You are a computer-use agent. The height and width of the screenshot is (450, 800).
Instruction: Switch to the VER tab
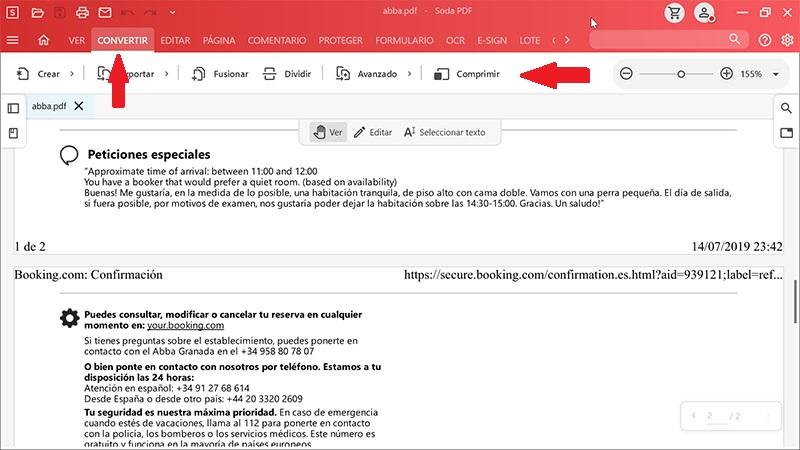pyautogui.click(x=77, y=40)
